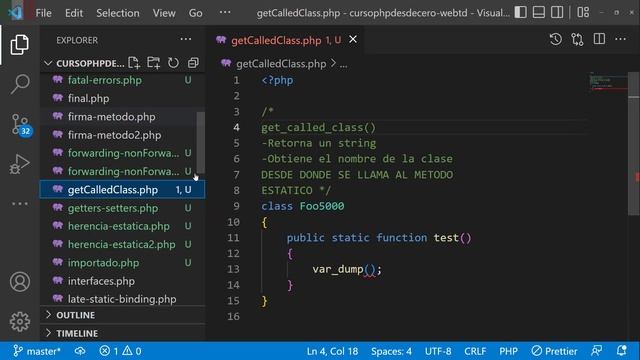Open the View menu

[x=164, y=13]
